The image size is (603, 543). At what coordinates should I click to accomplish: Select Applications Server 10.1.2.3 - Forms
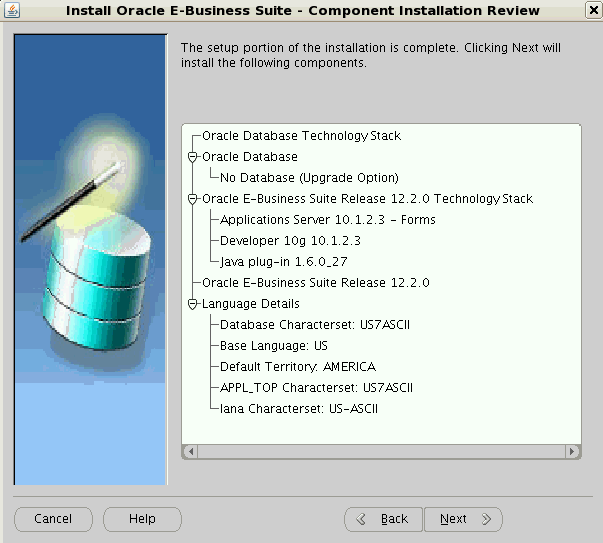click(x=327, y=220)
